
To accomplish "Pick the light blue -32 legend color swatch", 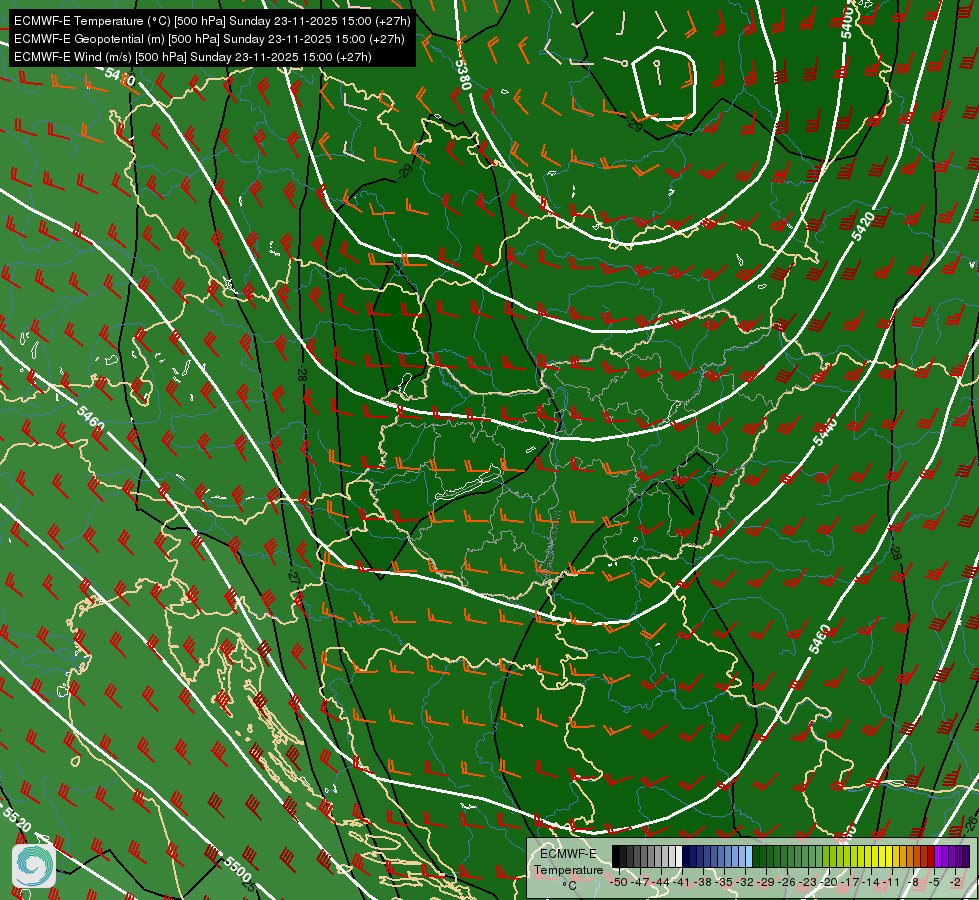I will pos(742,856).
